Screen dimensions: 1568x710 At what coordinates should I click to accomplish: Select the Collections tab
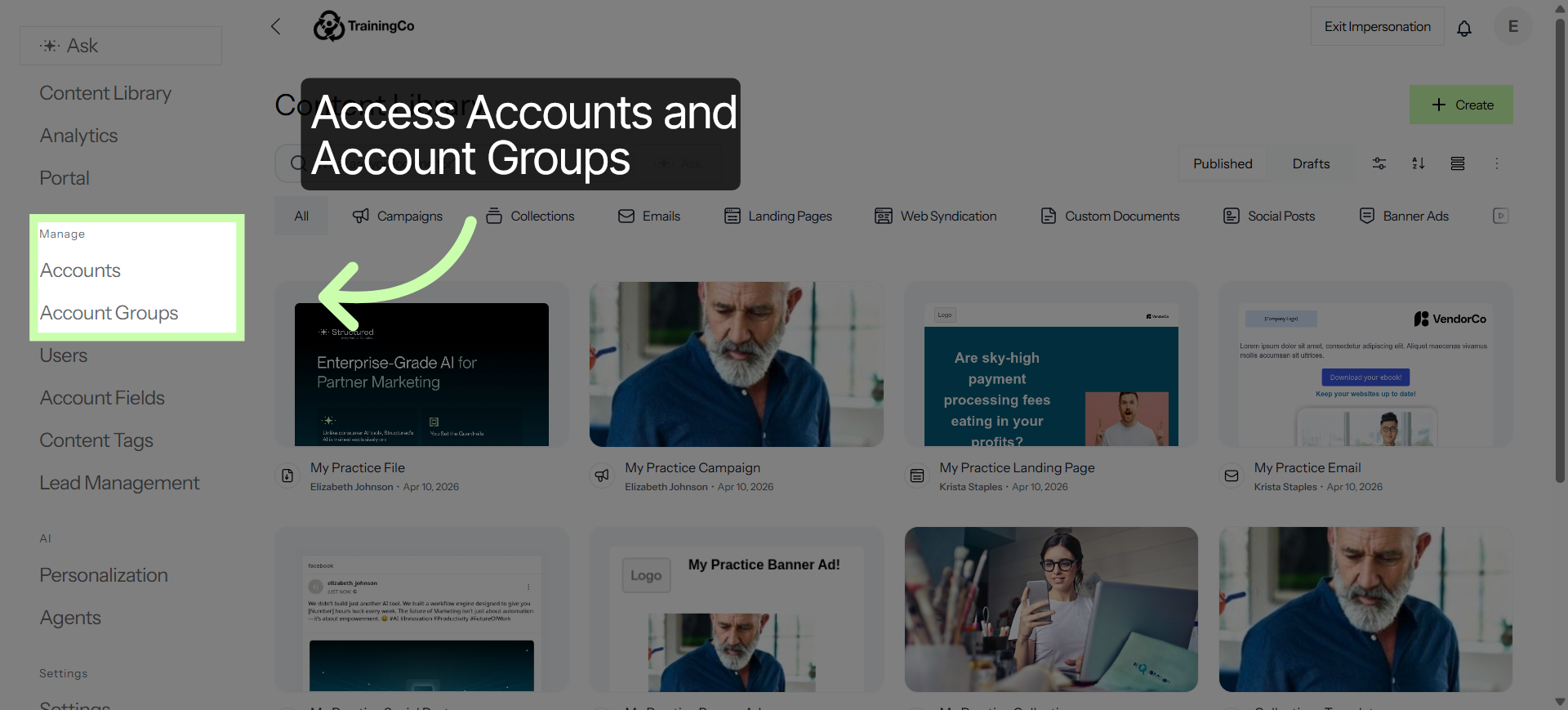[x=531, y=216]
